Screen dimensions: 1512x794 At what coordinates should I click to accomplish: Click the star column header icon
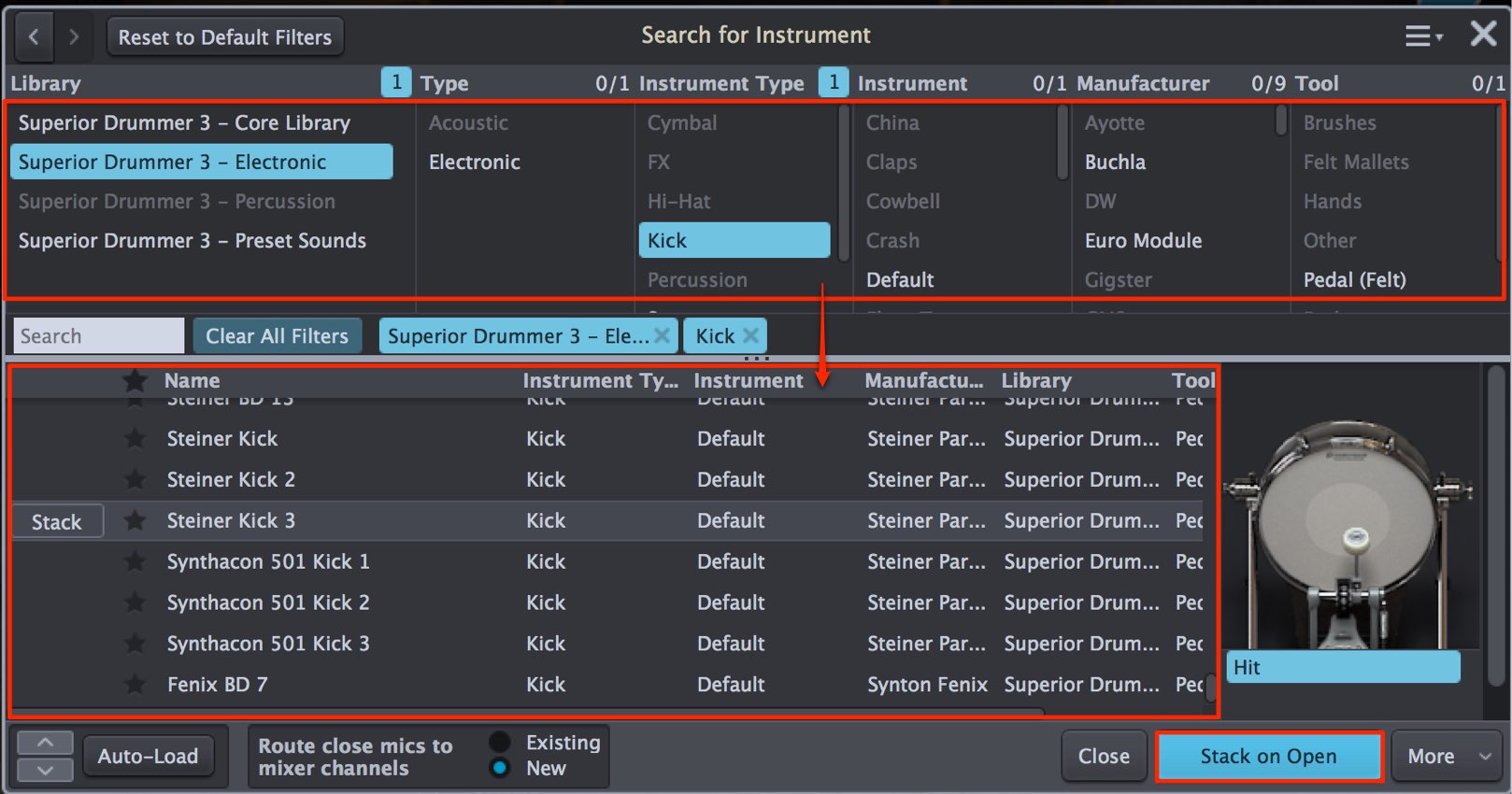pyautogui.click(x=136, y=380)
